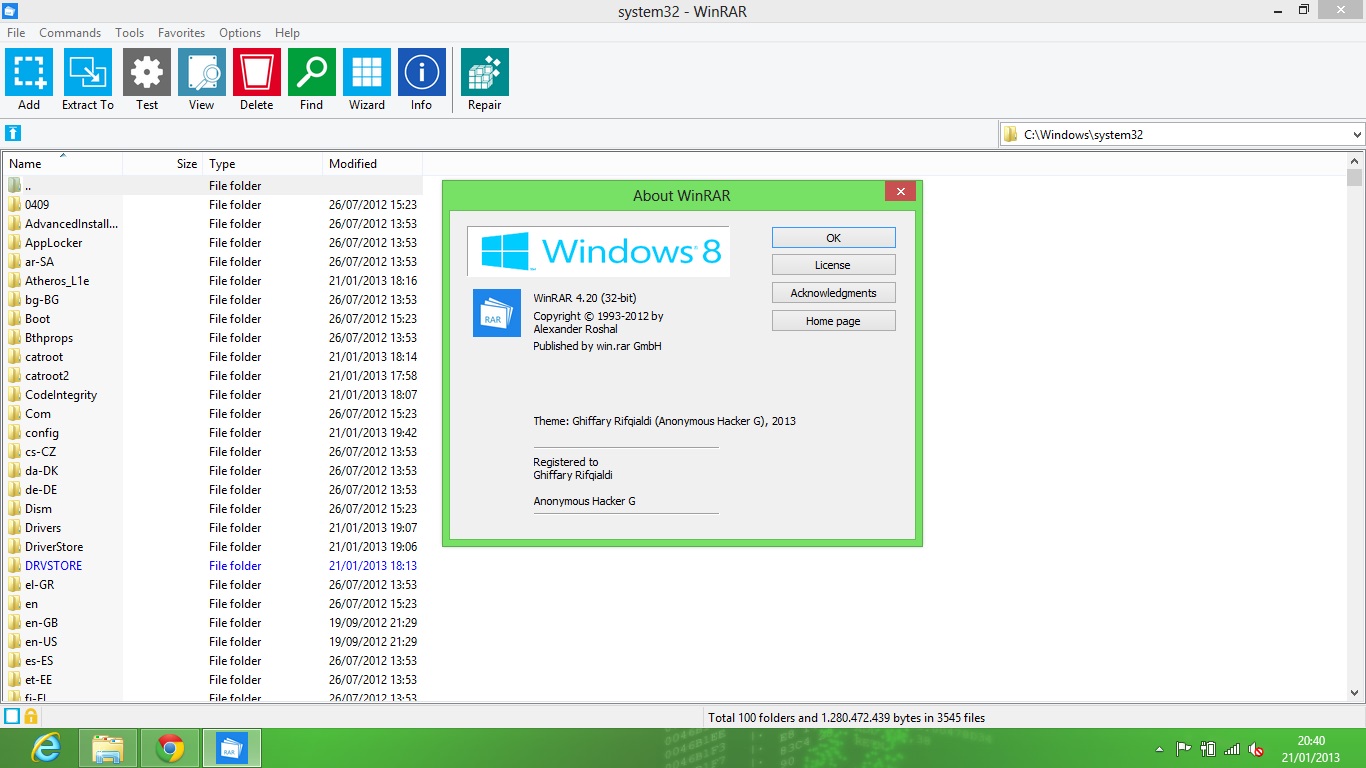Open the View tool icon
1366x768 pixels.
201,70
